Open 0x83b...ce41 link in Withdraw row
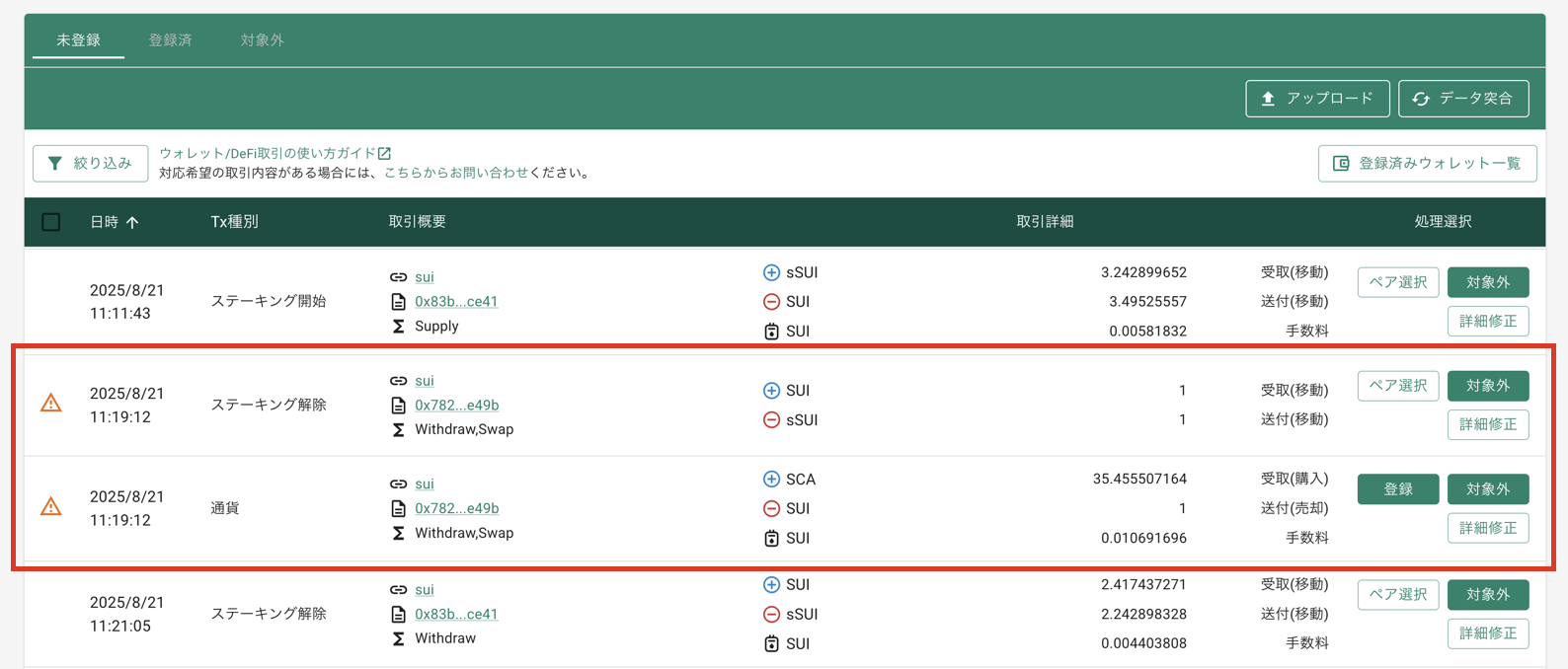The height and width of the screenshot is (669, 1568). tap(456, 614)
